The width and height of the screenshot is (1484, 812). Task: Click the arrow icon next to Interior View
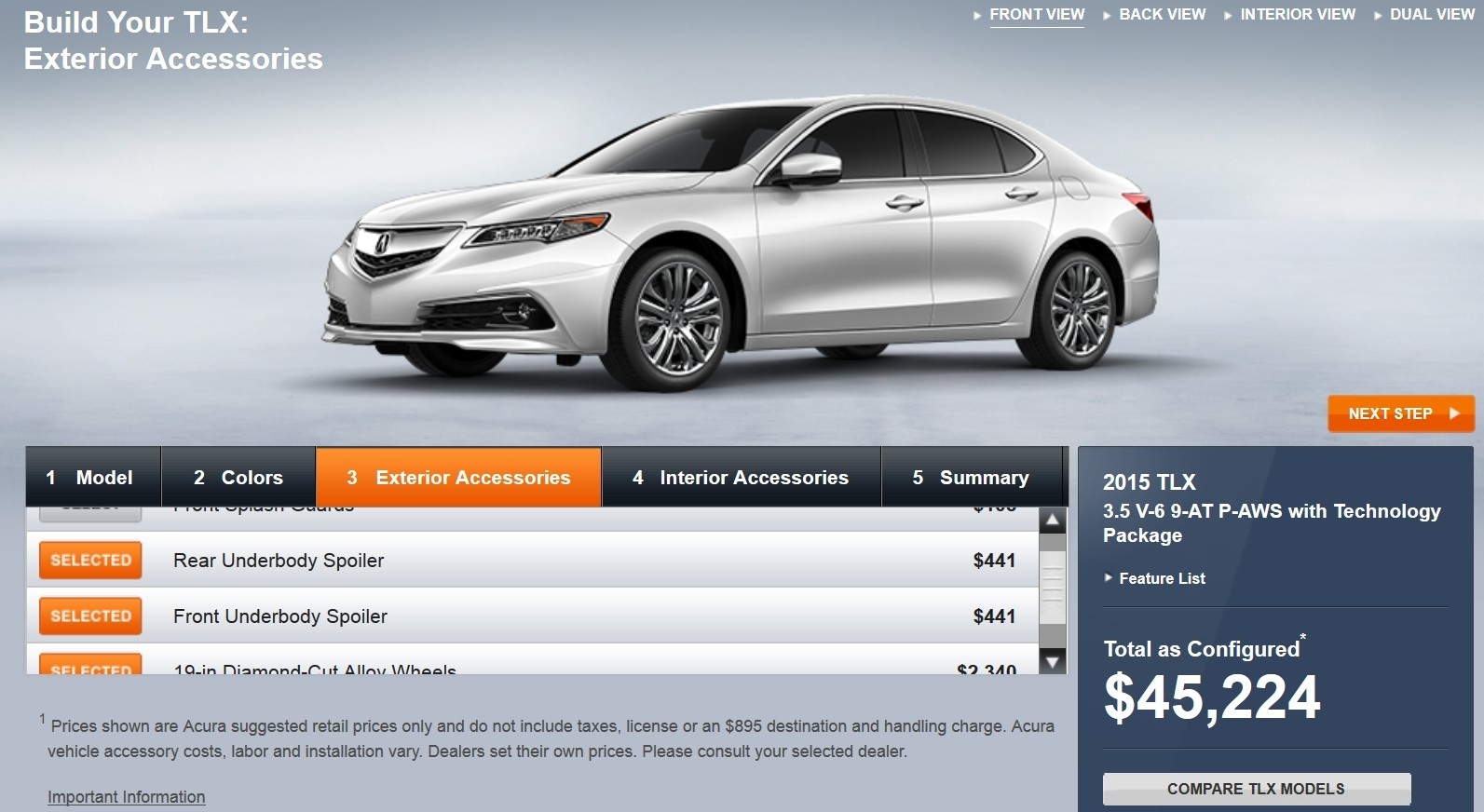1228,16
